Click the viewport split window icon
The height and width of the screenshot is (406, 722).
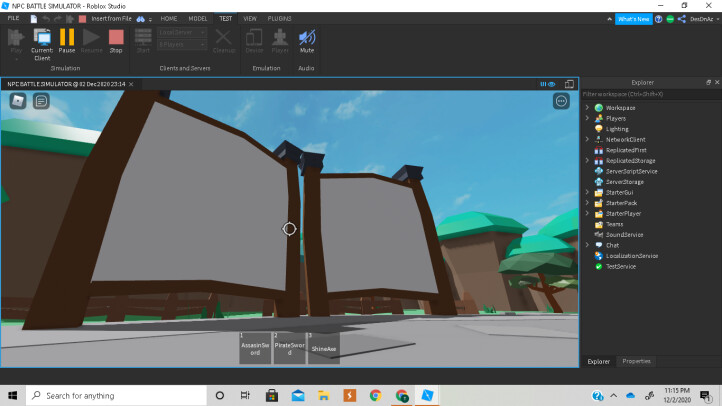(x=569, y=84)
